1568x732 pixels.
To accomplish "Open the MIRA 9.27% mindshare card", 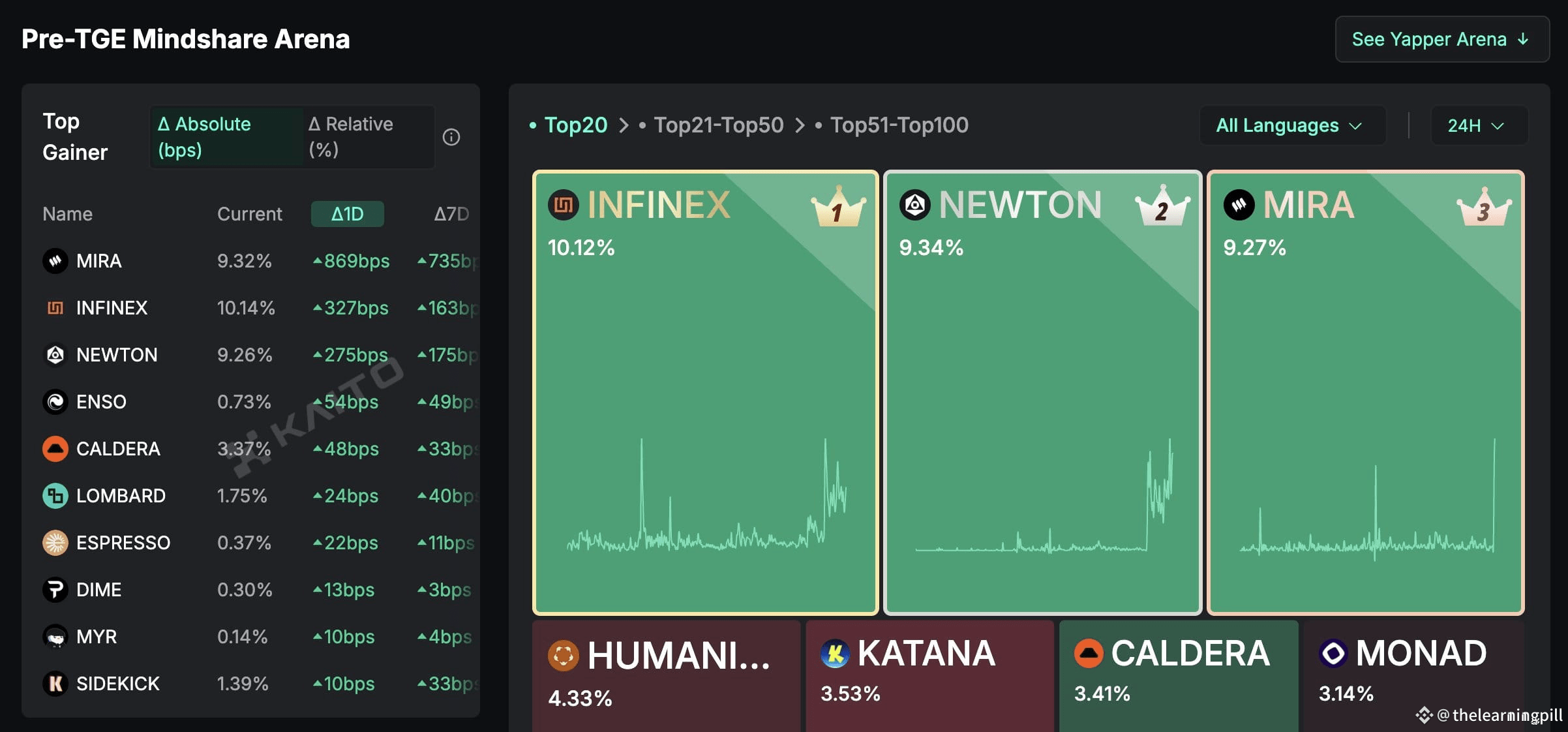I will click(1366, 393).
